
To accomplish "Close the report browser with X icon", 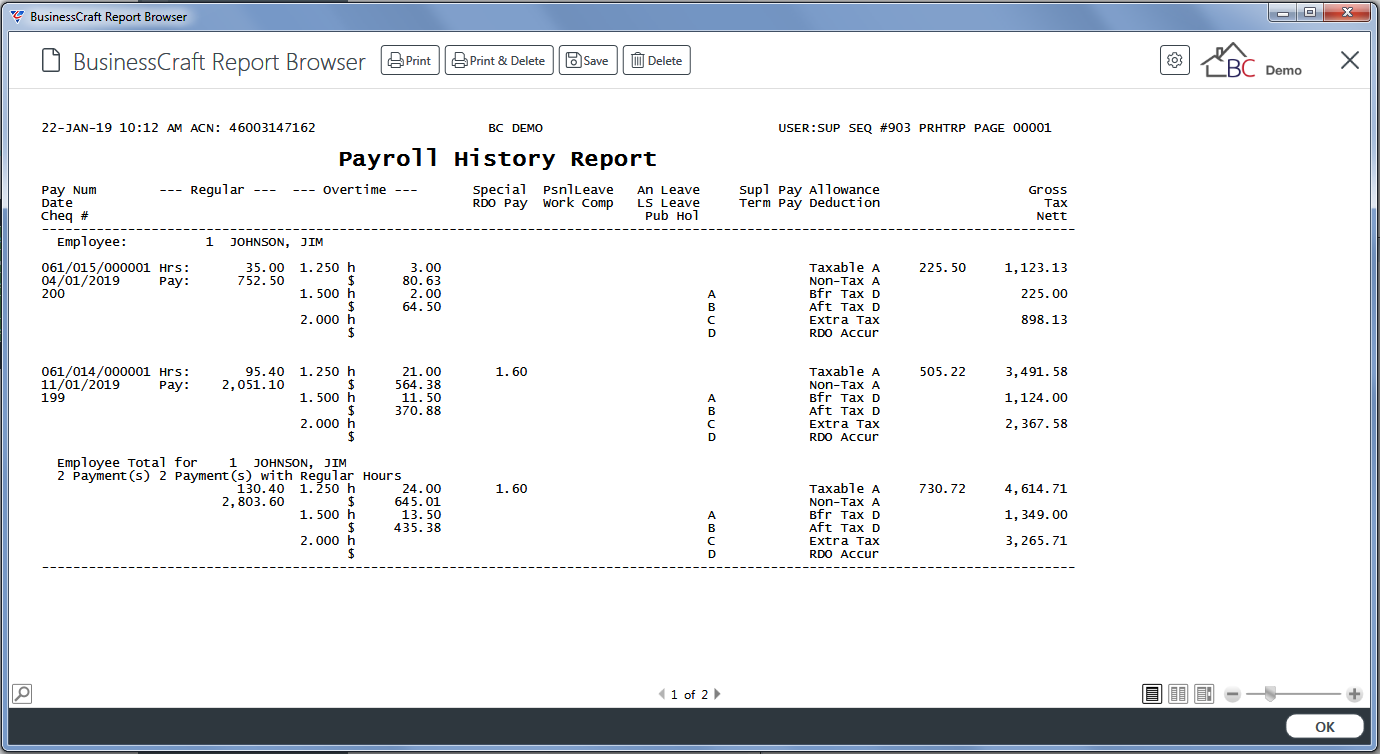I will [x=1350, y=60].
